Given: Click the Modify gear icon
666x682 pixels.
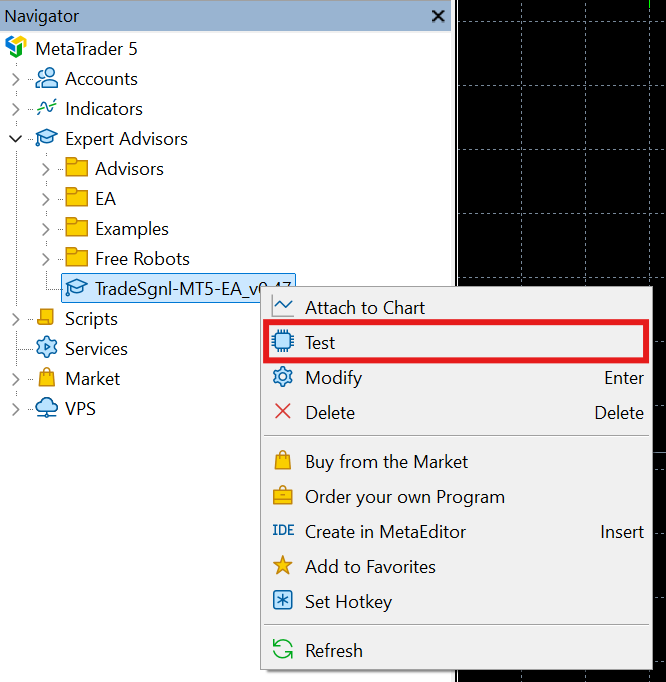Looking at the screenshot, I should pyautogui.click(x=283, y=377).
